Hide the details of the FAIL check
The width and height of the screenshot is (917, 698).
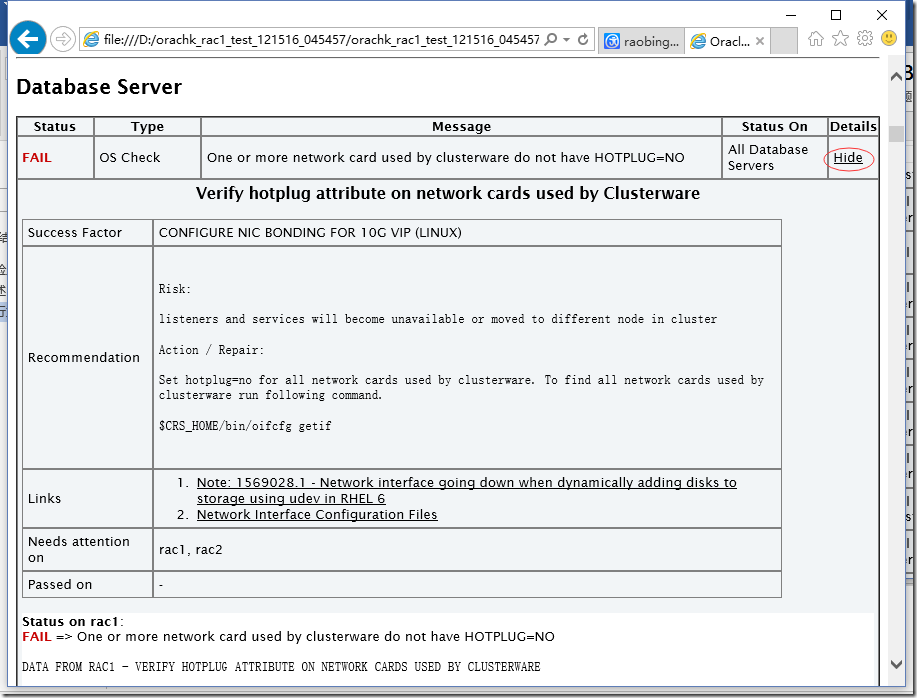point(848,158)
